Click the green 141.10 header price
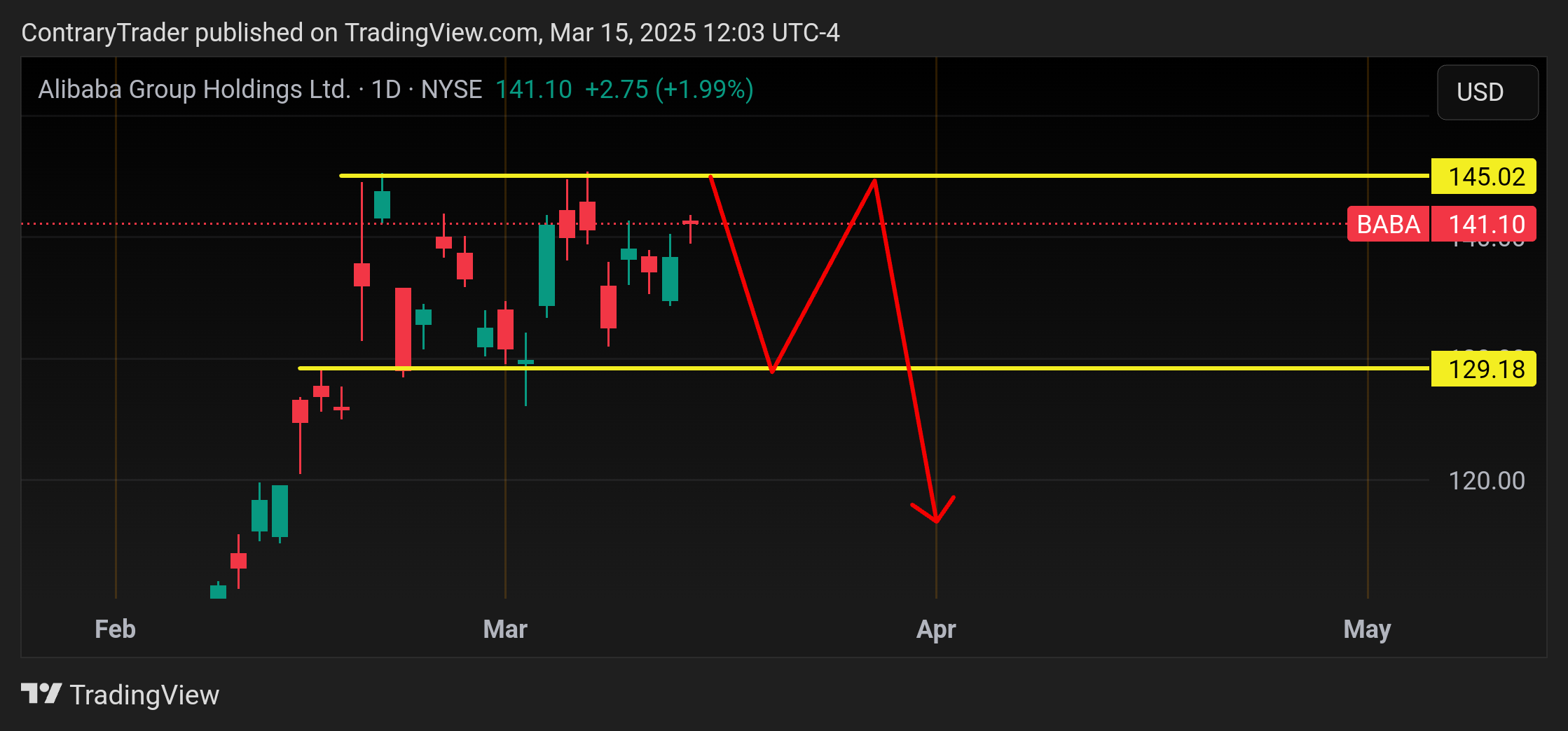Image resolution: width=1568 pixels, height=731 pixels. coord(534,90)
